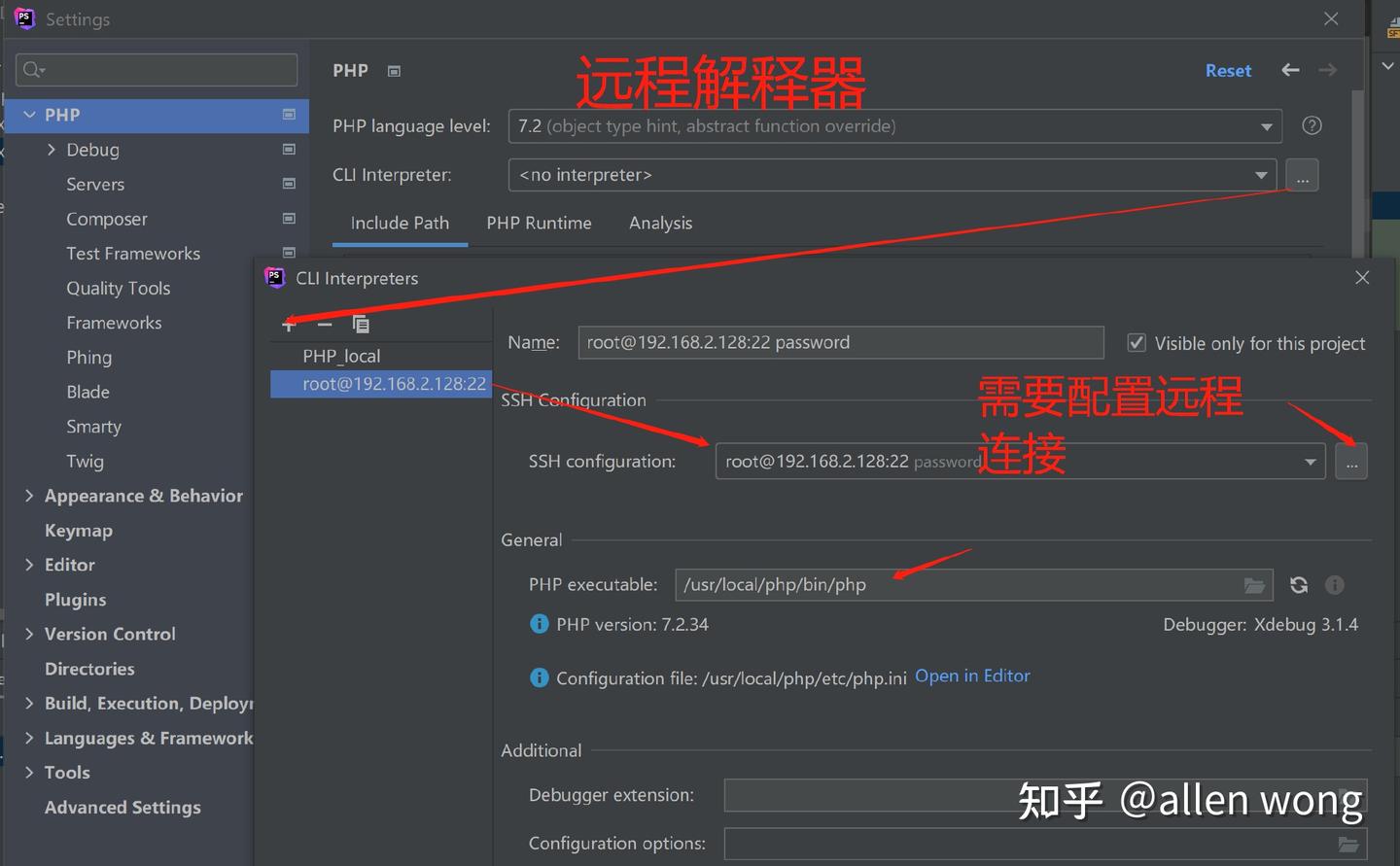
Task: Open Keymap settings page
Action: pyautogui.click(x=79, y=531)
